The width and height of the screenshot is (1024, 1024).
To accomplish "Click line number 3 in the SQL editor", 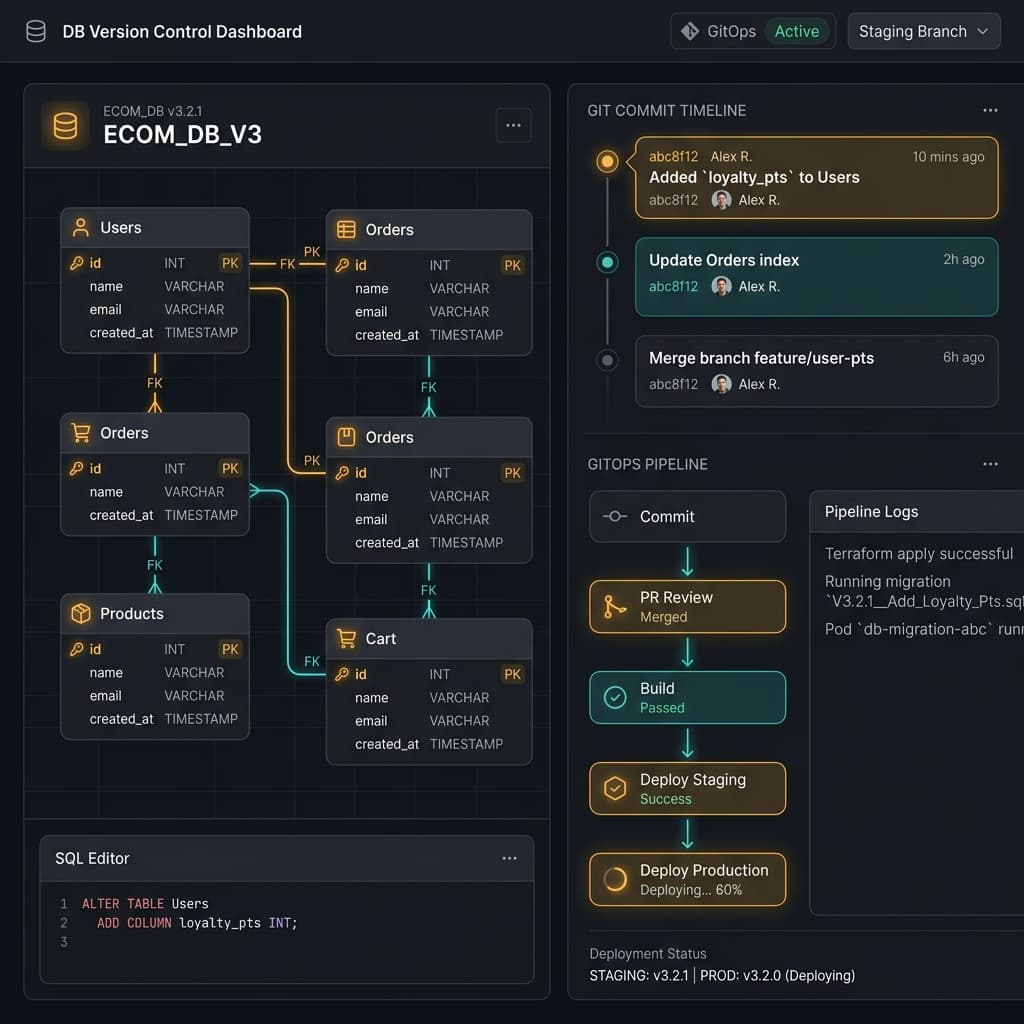I will [64, 942].
